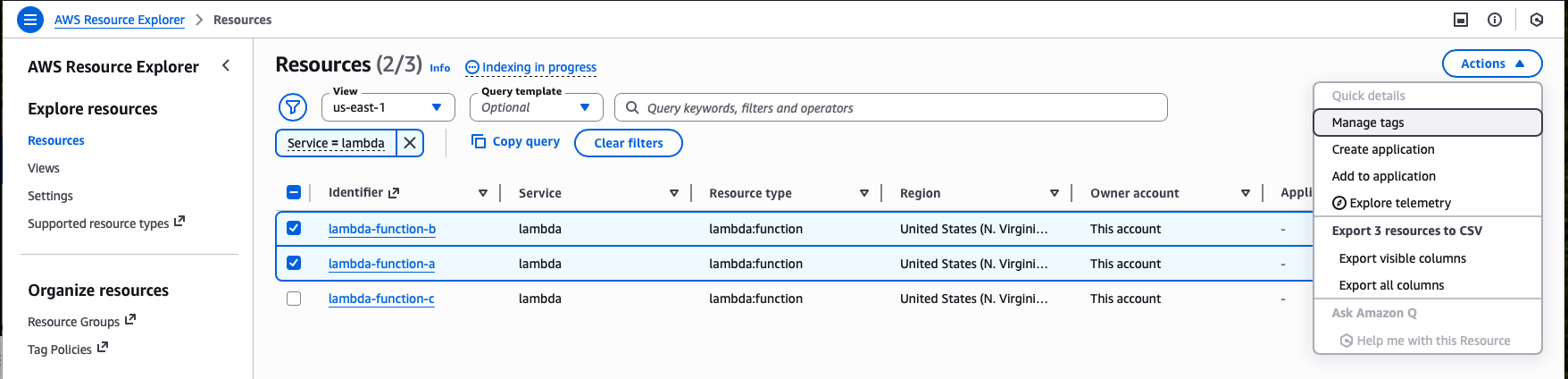Open Supported resource types external link

point(179,221)
